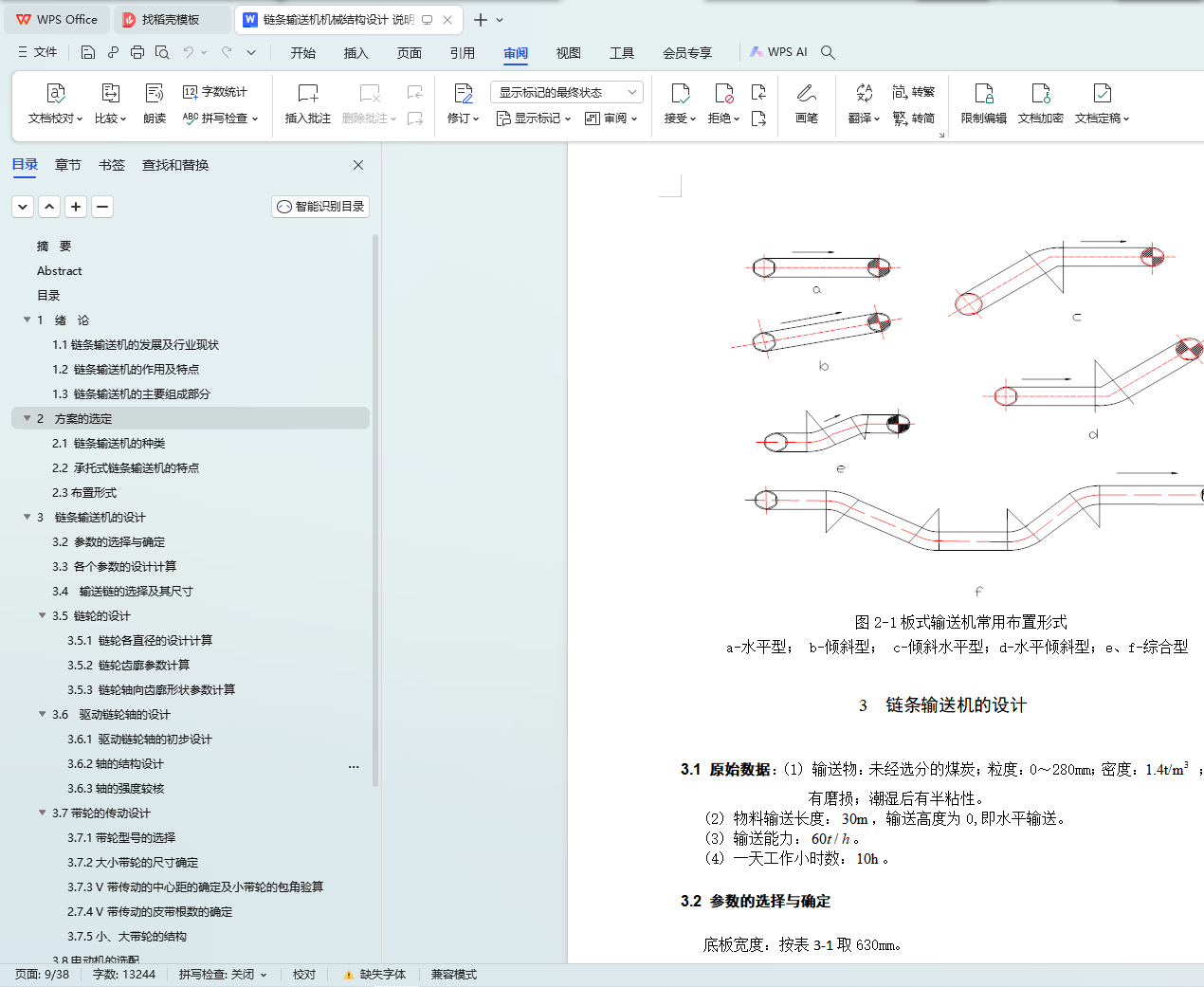Screen dimensions: 1204x987
Task: Collapse chapter 3 链条输送机的设计
Action: pos(27,517)
